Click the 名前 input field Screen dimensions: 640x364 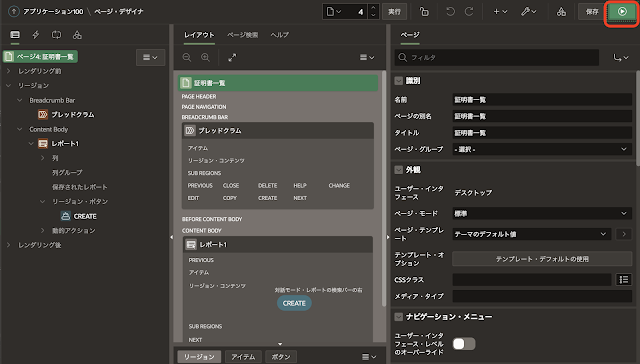[x=542, y=100]
